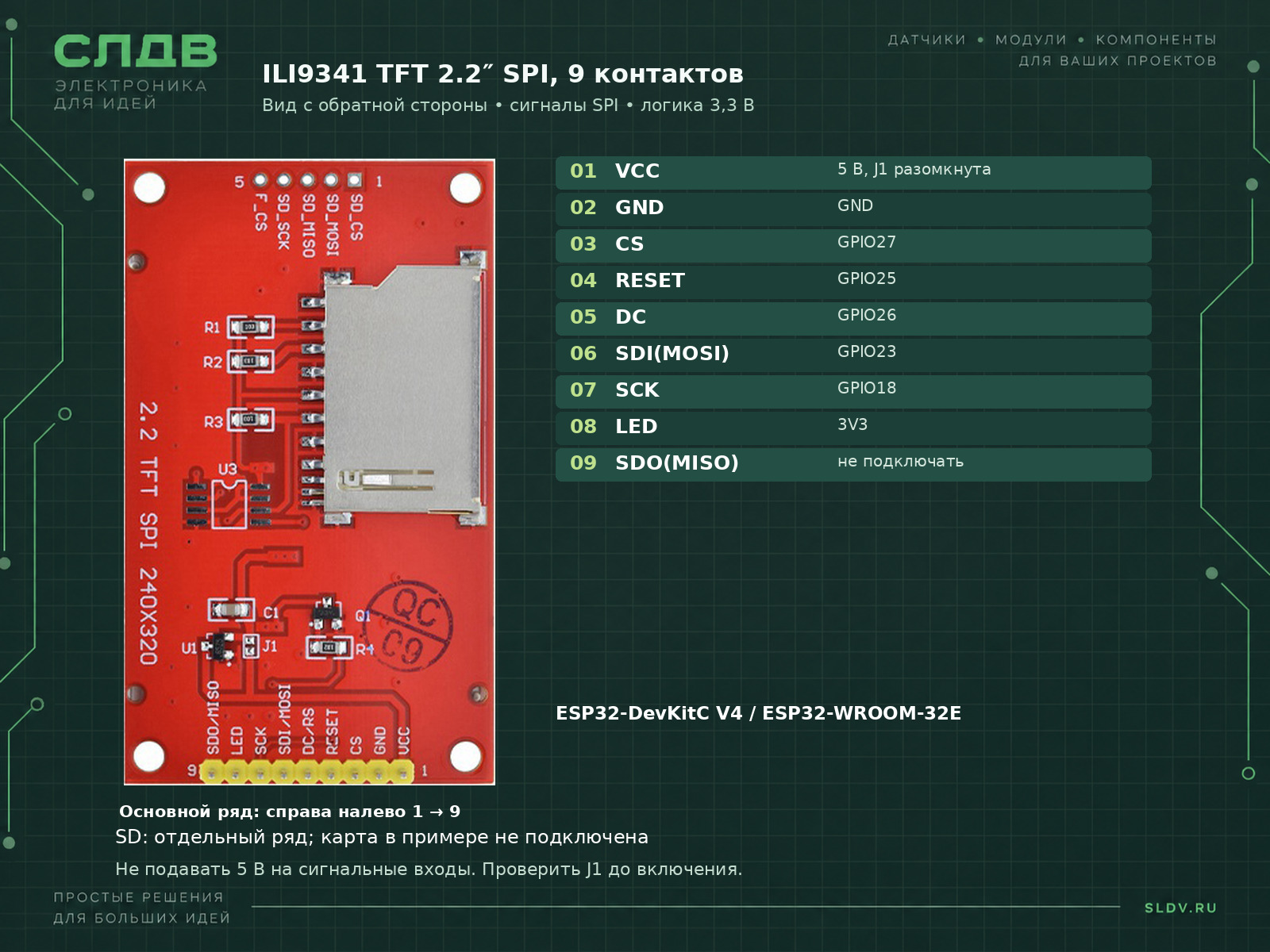Select the 01 VCC pin row
This screenshot has height=952, width=1270.
(853, 172)
